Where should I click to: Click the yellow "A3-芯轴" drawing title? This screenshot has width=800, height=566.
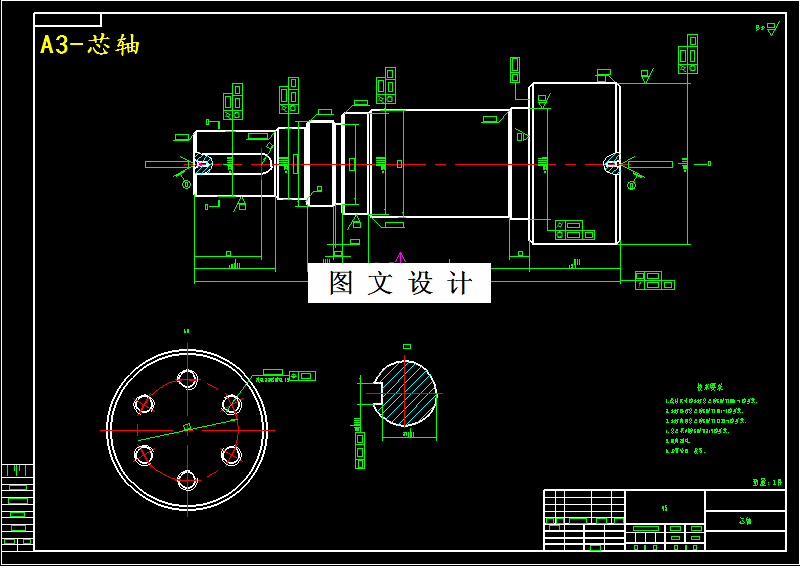point(90,45)
